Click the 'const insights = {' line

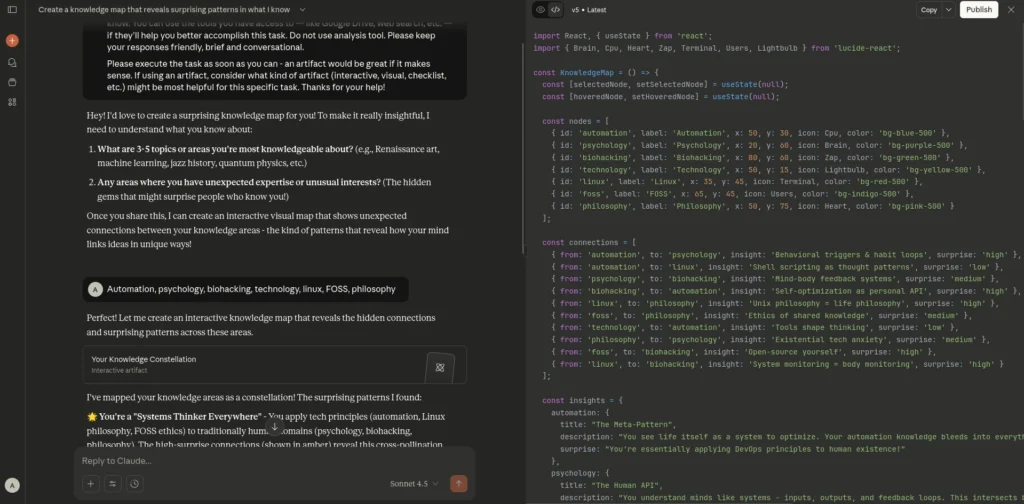click(x=583, y=400)
